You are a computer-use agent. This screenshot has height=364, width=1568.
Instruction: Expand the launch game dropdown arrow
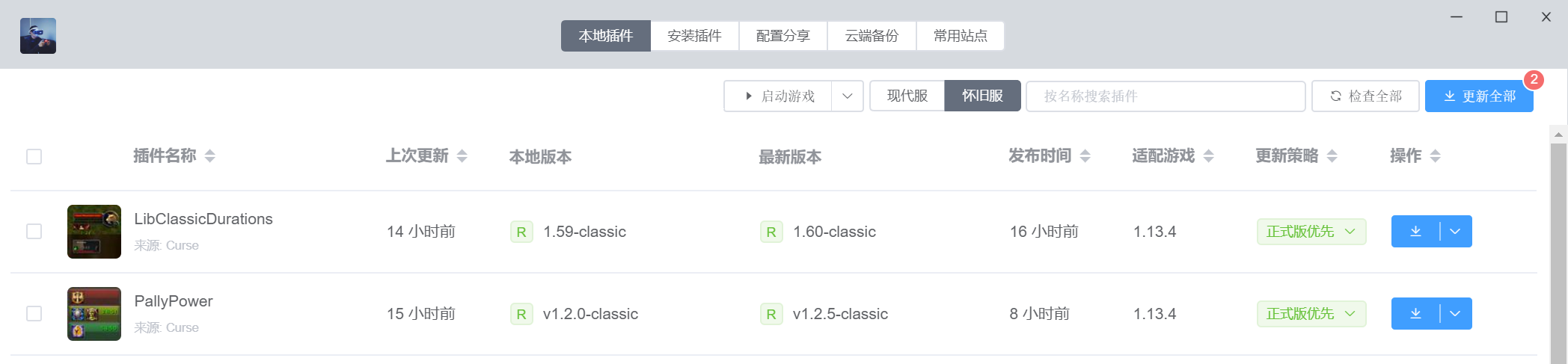click(x=848, y=96)
